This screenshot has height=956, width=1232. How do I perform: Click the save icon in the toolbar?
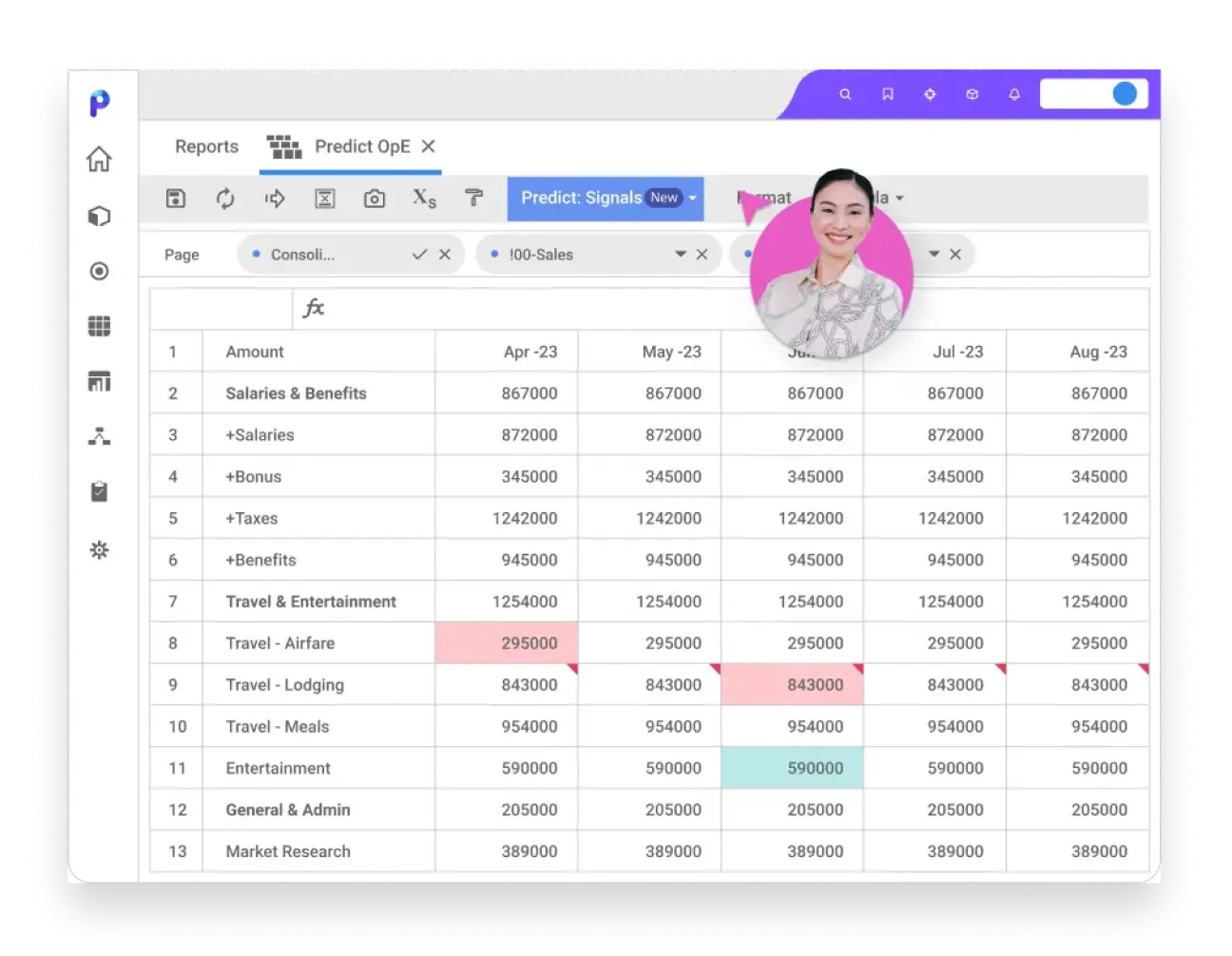point(176,198)
